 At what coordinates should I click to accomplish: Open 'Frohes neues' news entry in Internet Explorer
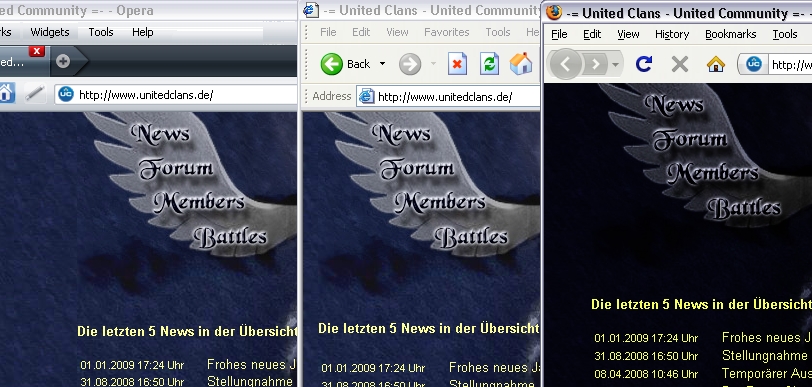click(x=494, y=368)
